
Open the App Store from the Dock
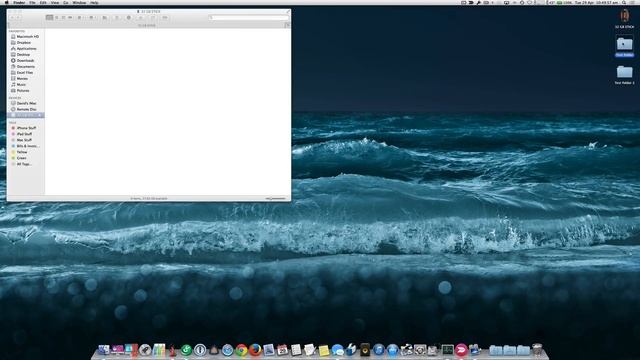[392, 350]
